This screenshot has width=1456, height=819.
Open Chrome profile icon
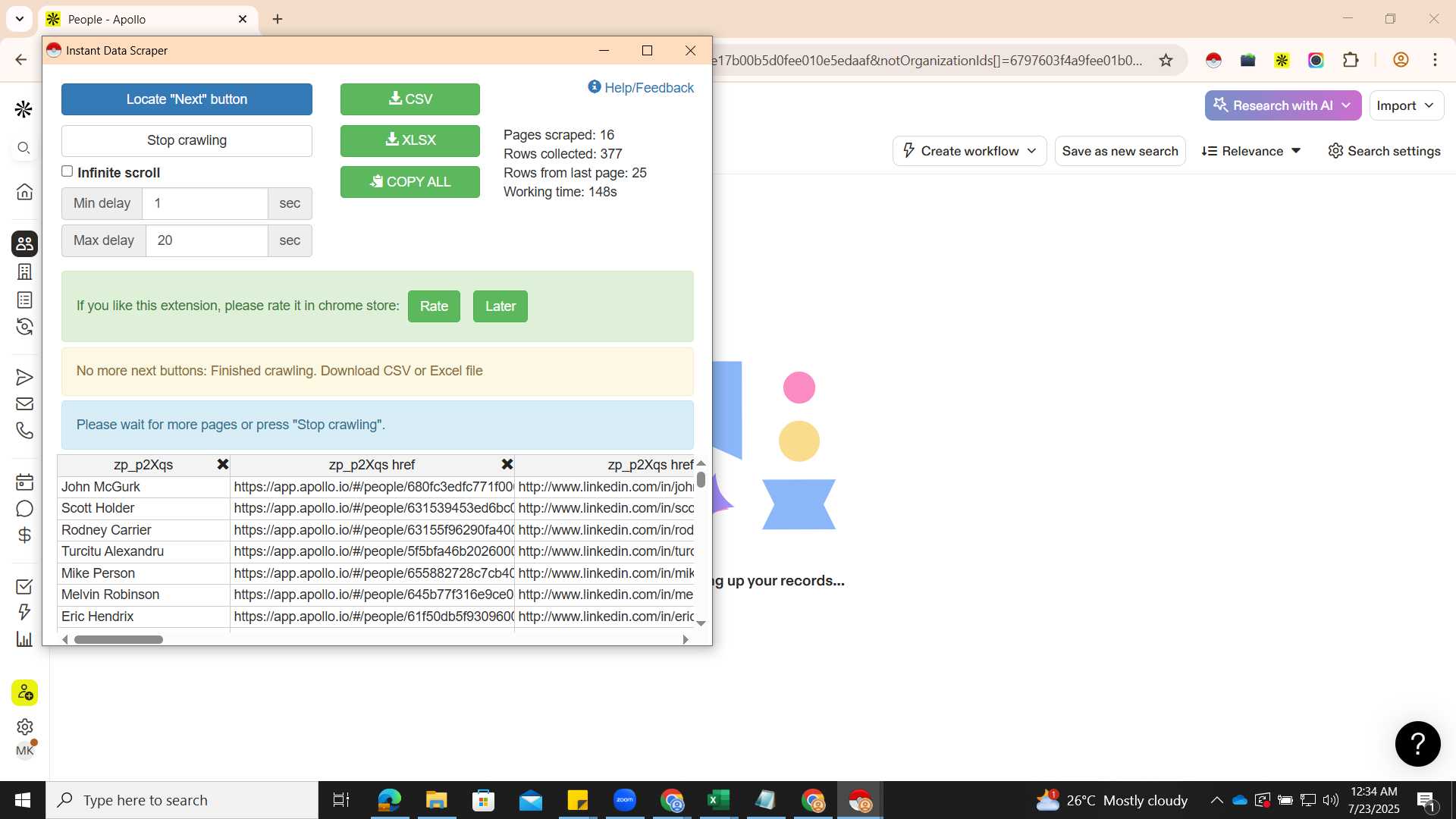click(x=1401, y=61)
